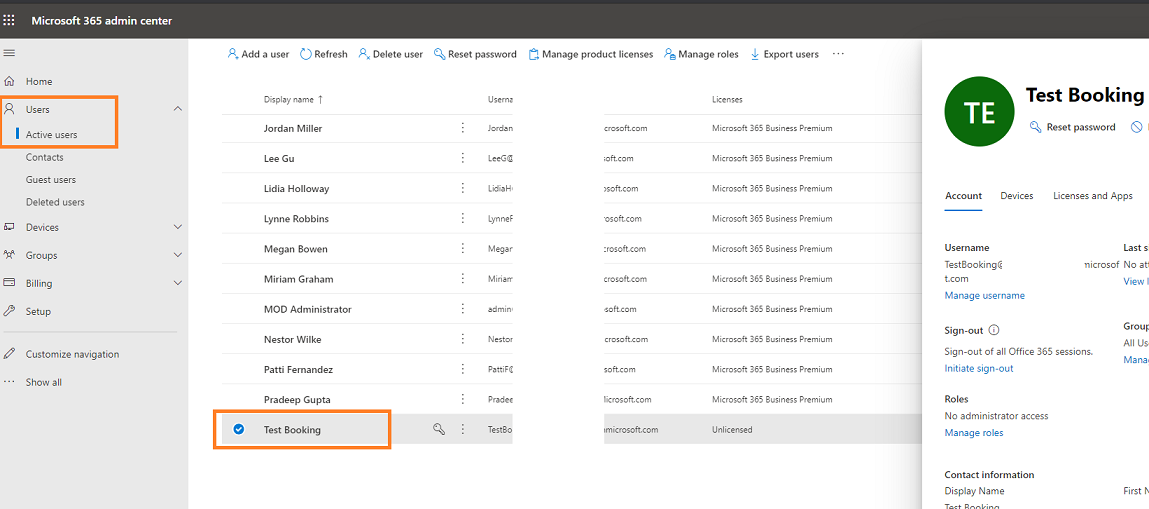The image size is (1149, 509).
Task: Click the Manage roles link in panel
Action: pos(974,433)
